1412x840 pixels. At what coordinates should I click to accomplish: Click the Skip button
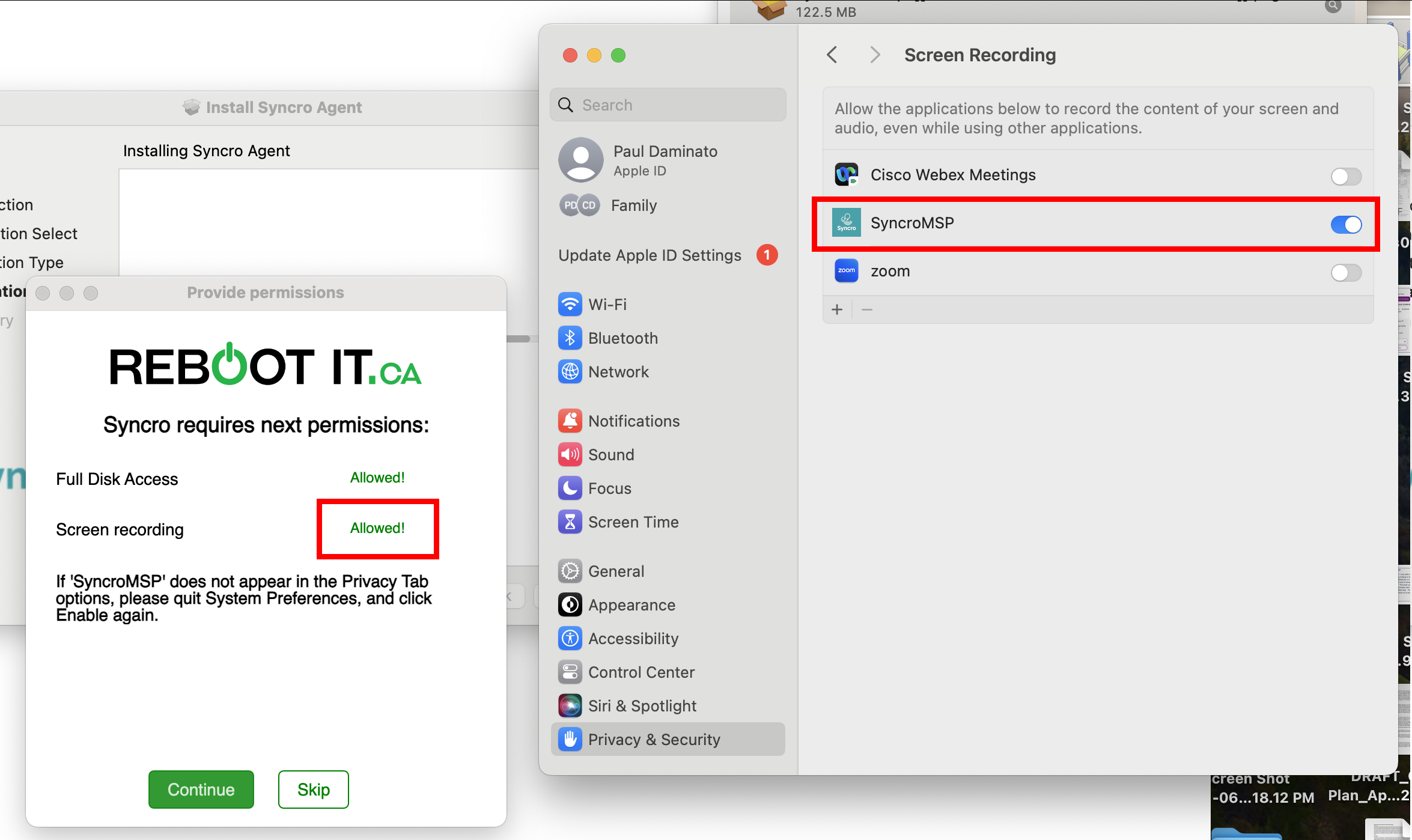(x=313, y=790)
